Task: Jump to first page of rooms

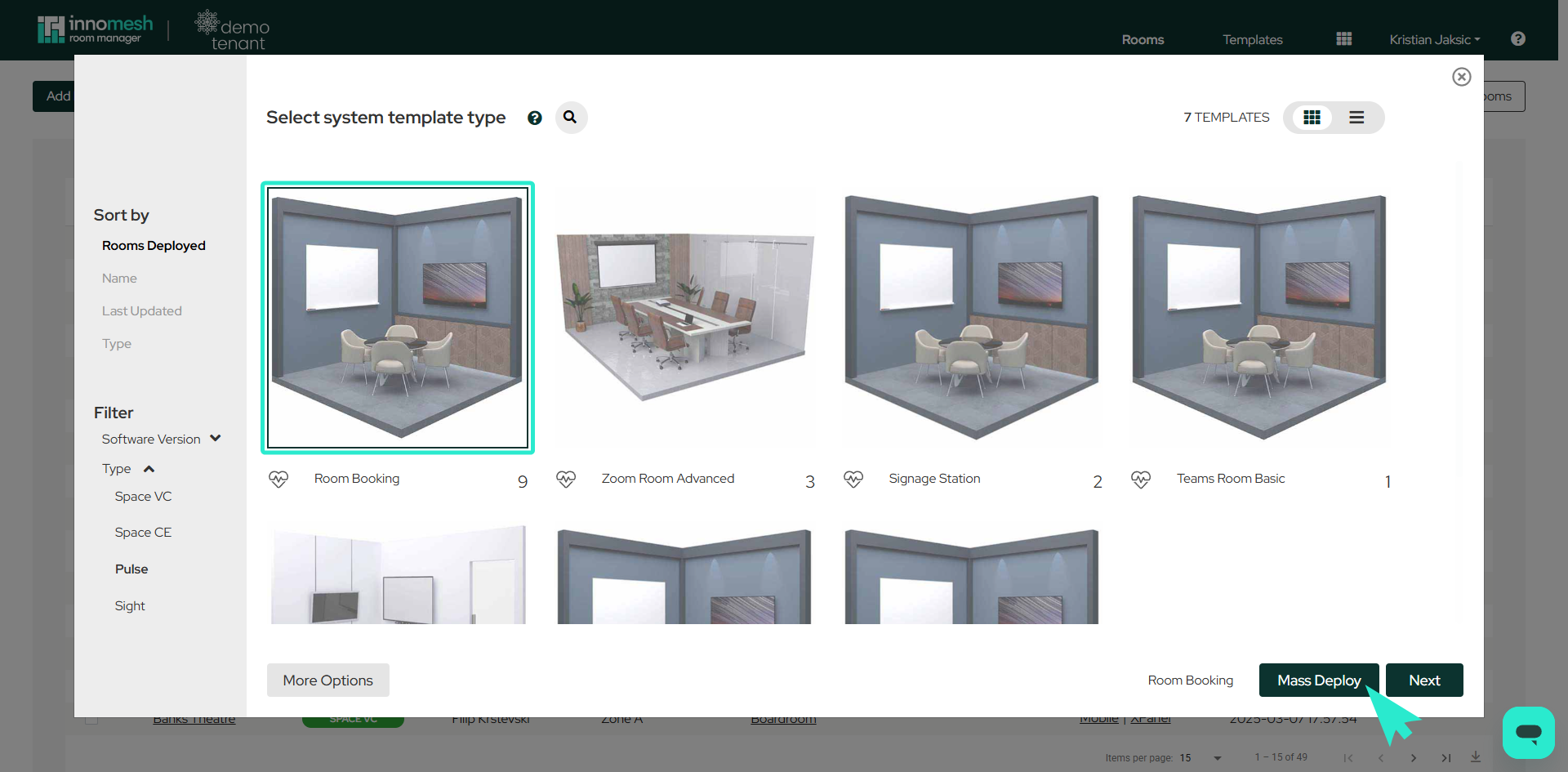Action: [1348, 758]
